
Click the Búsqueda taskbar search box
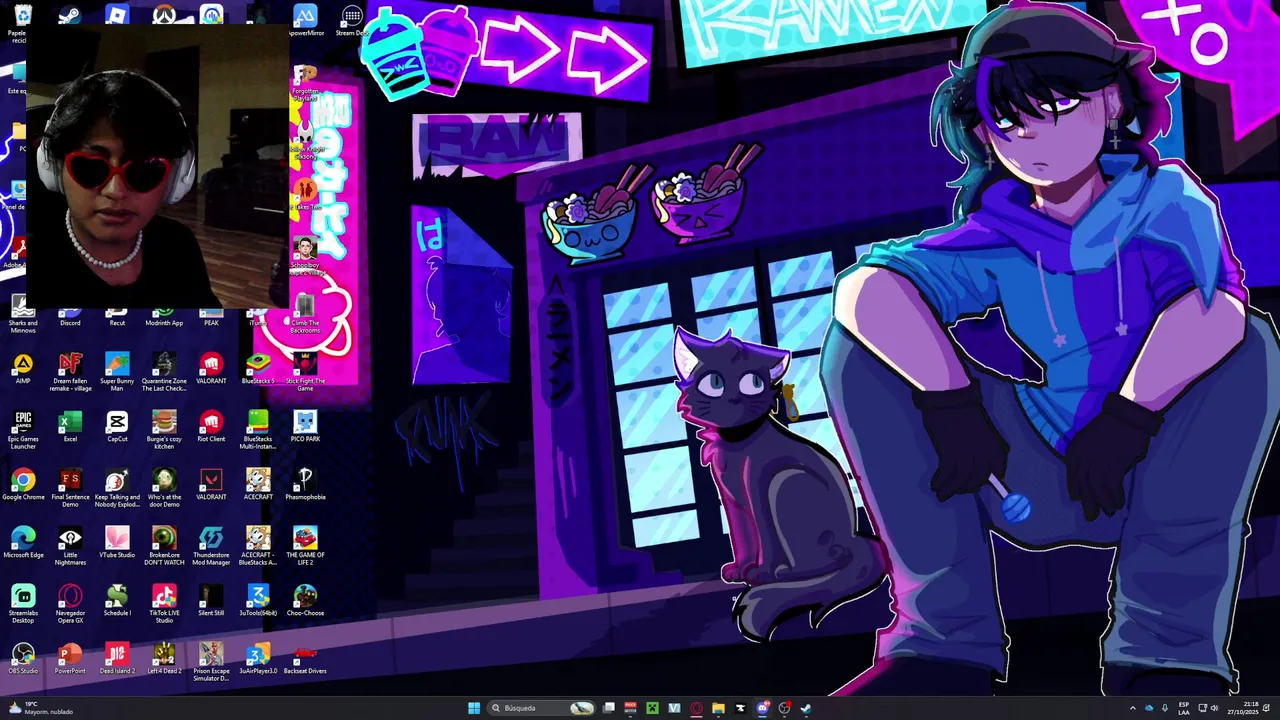tap(542, 708)
